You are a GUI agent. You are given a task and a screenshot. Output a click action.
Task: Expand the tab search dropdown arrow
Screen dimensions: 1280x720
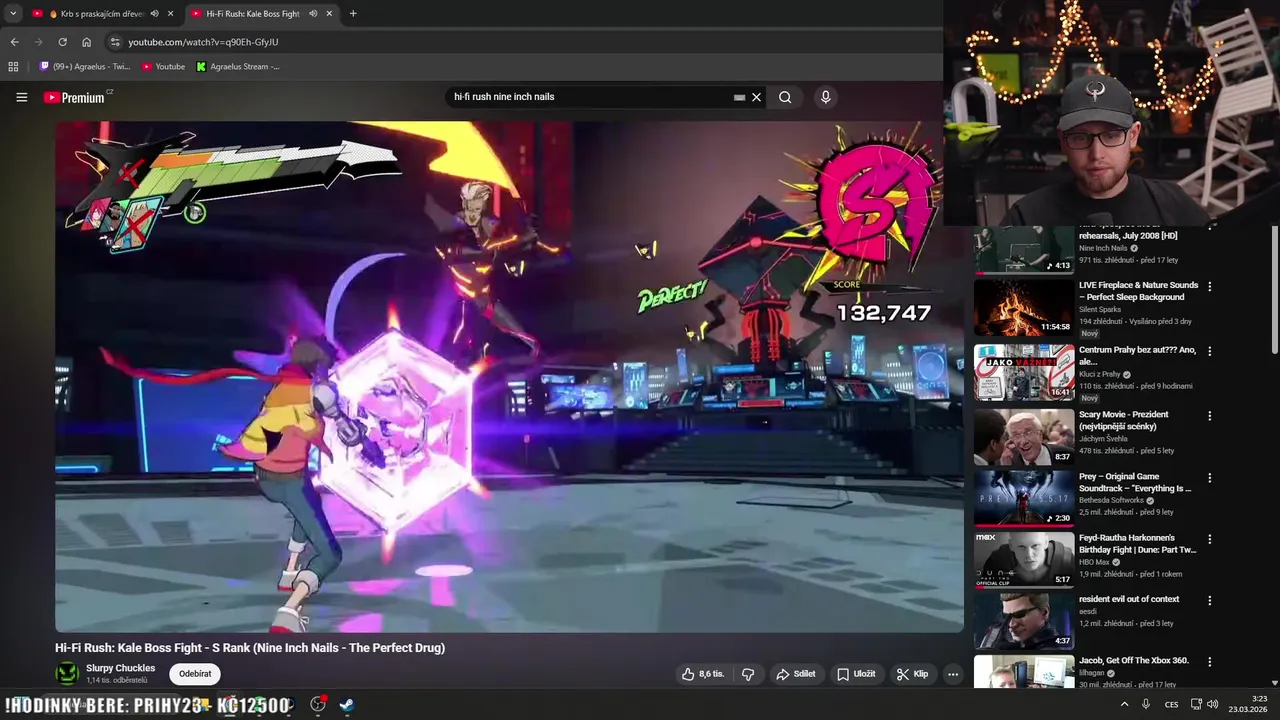[13, 14]
